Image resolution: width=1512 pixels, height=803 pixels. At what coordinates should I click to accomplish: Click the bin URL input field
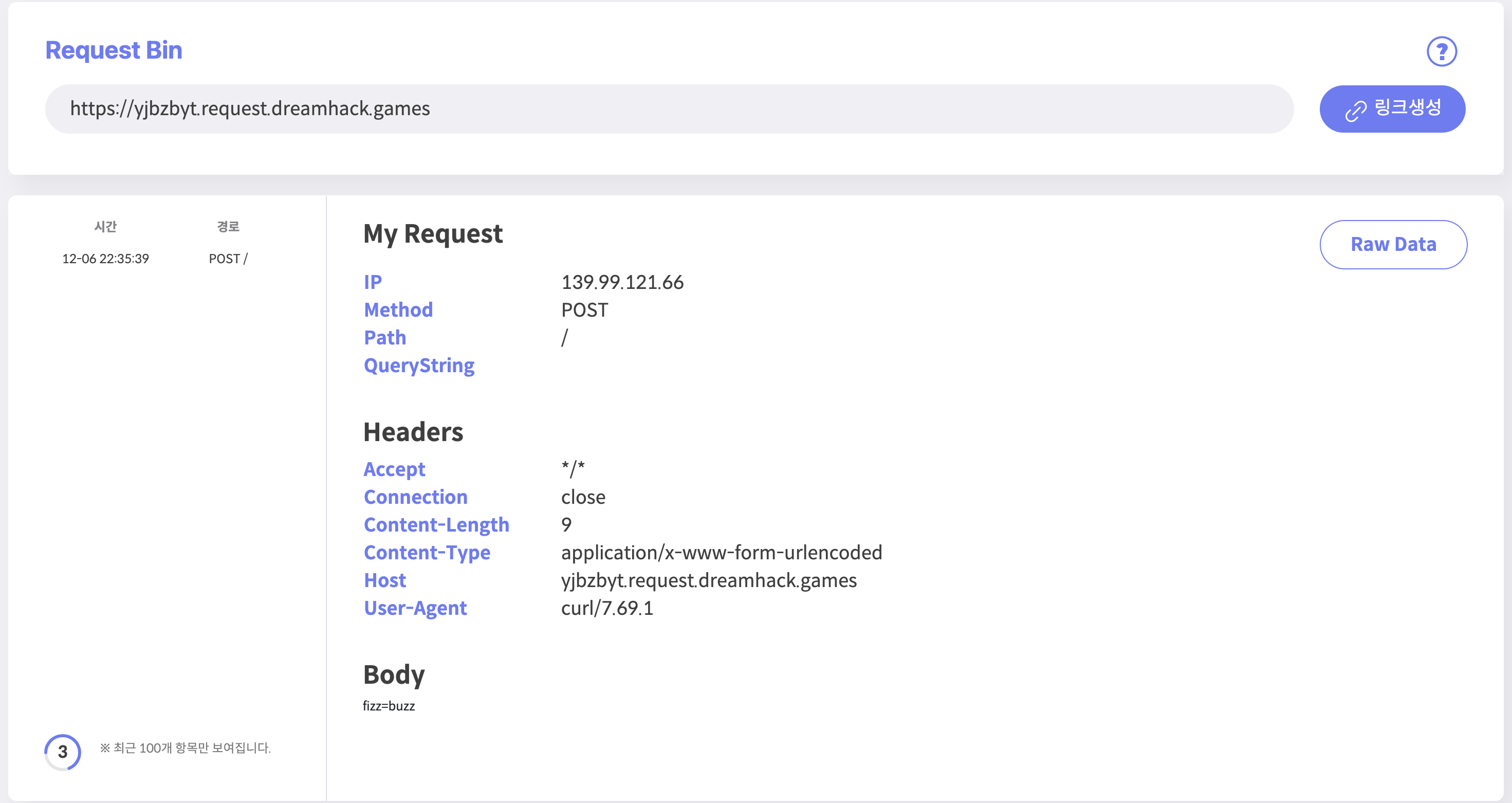pos(669,108)
